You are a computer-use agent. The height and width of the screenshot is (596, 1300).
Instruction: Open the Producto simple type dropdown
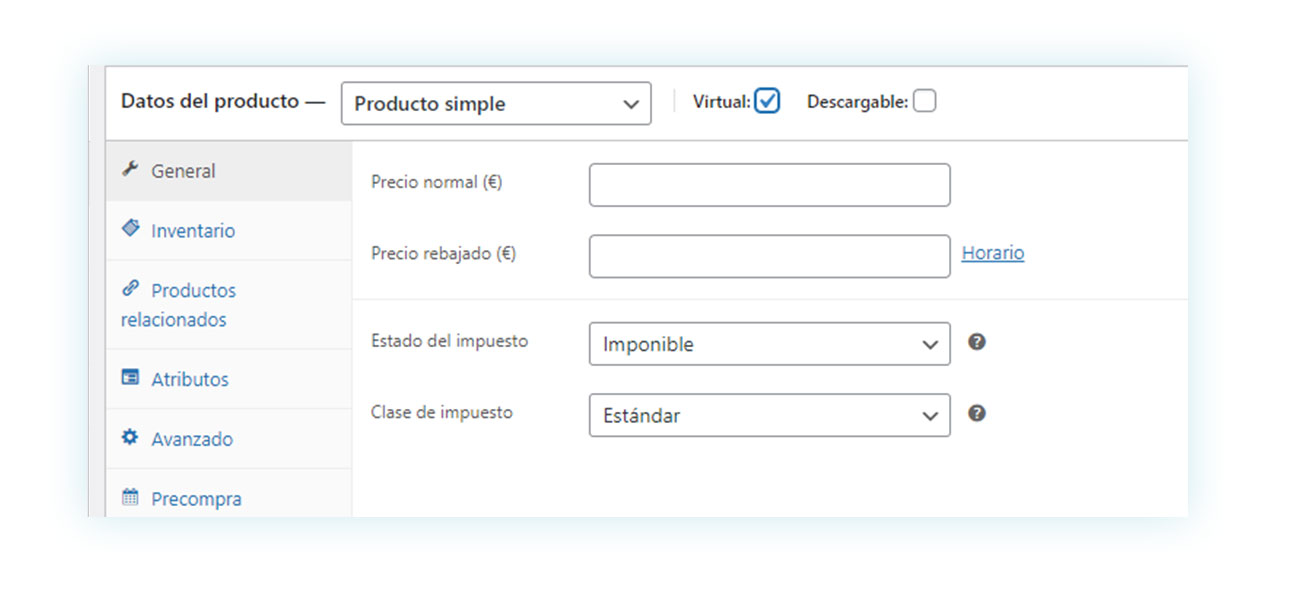(x=496, y=104)
